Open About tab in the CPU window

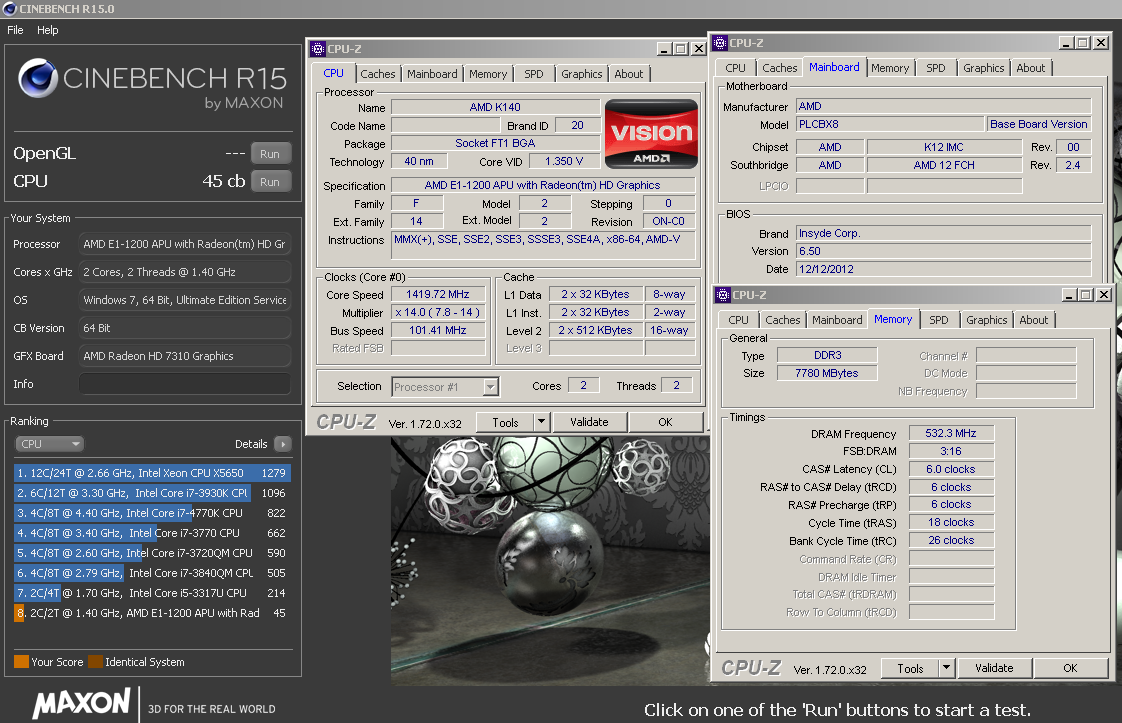pos(629,74)
